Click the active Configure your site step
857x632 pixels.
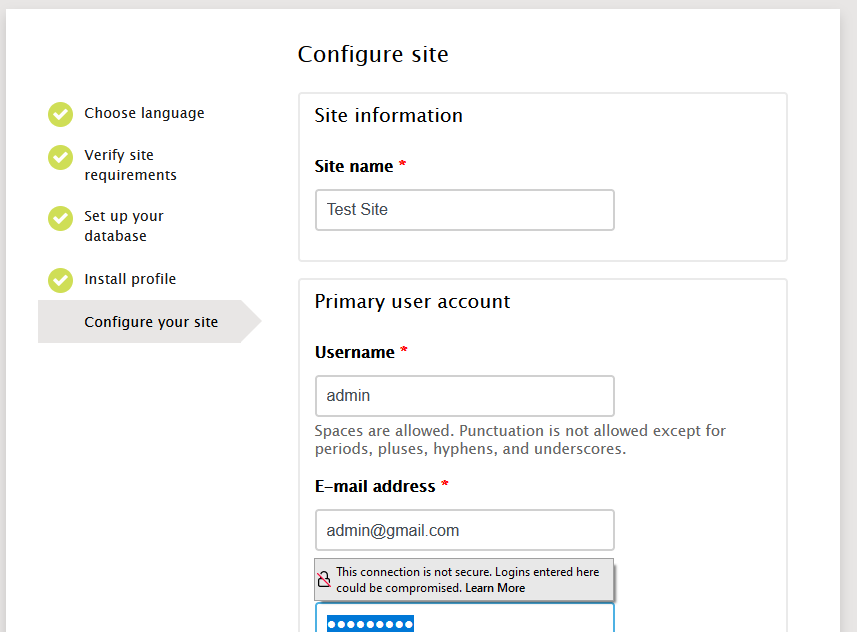pyautogui.click(x=150, y=322)
